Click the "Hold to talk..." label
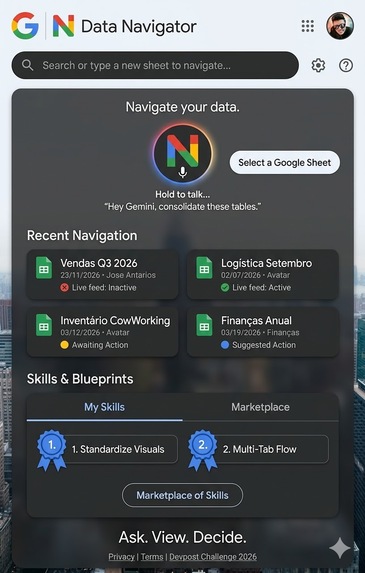 coord(182,194)
